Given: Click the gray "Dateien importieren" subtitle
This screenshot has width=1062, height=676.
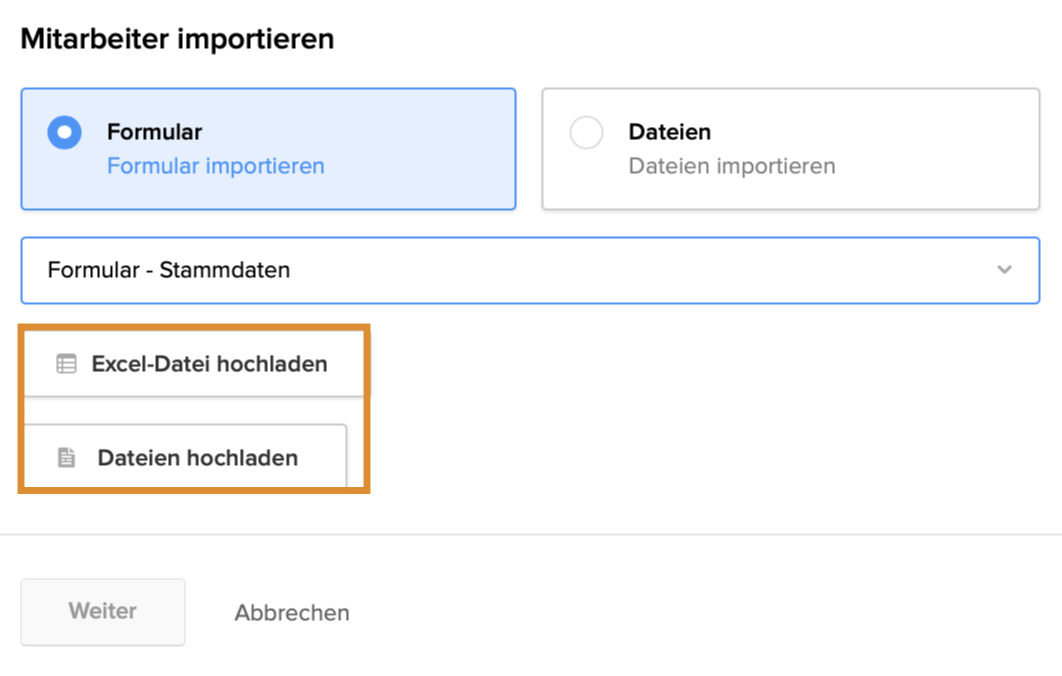Looking at the screenshot, I should tap(732, 166).
